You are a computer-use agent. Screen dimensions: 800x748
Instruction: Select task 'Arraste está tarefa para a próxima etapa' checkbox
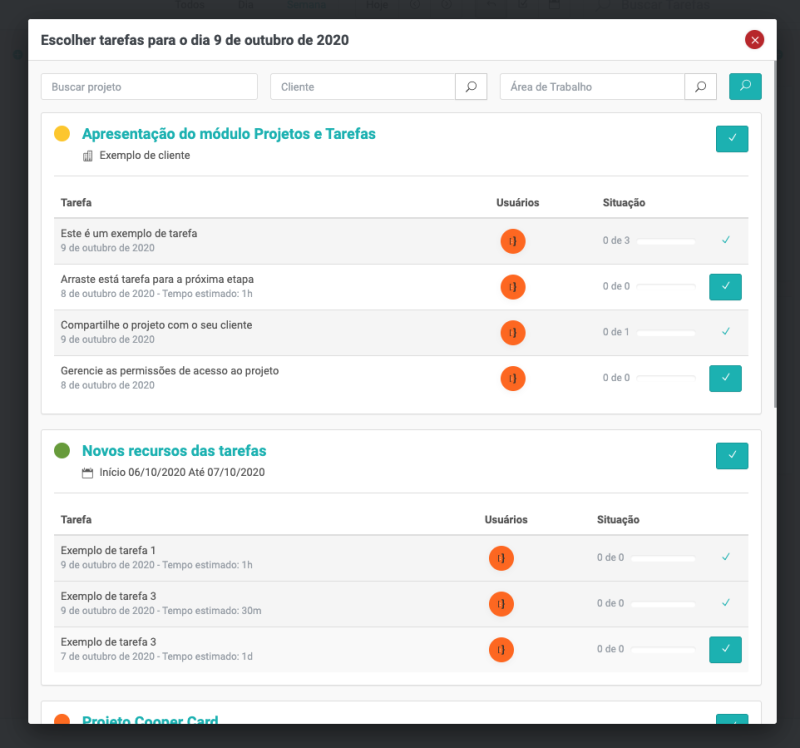coord(725,287)
